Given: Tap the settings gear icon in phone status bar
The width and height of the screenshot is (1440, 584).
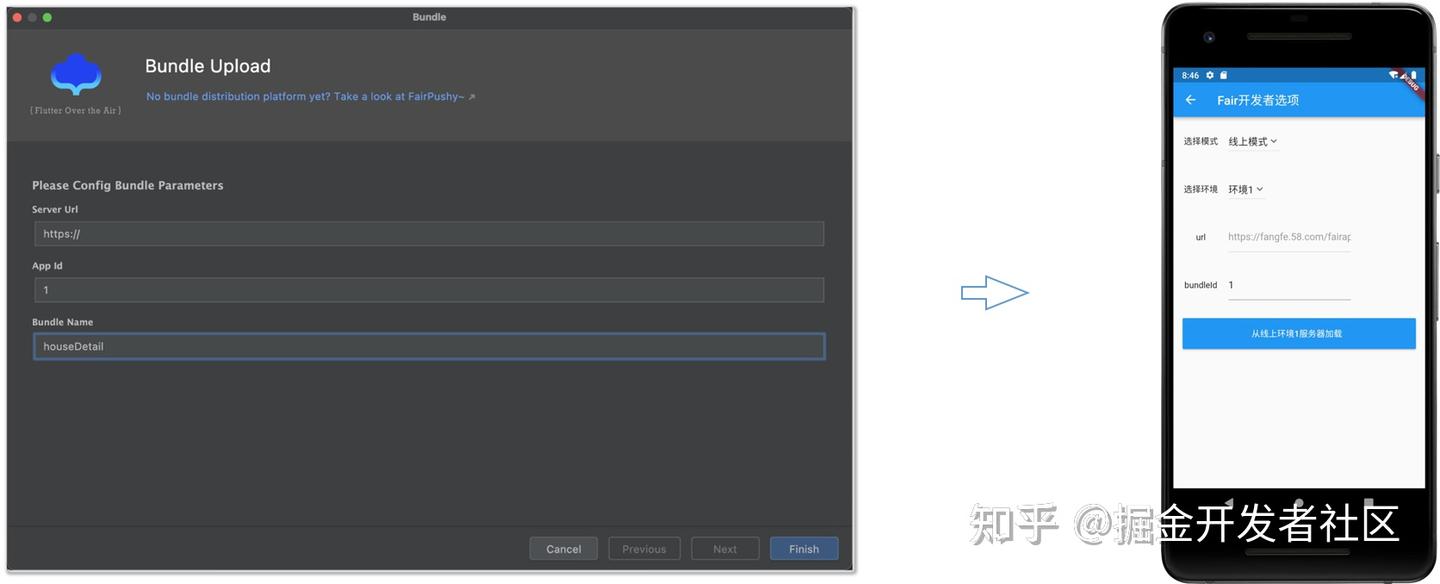Looking at the screenshot, I should (x=1210, y=76).
